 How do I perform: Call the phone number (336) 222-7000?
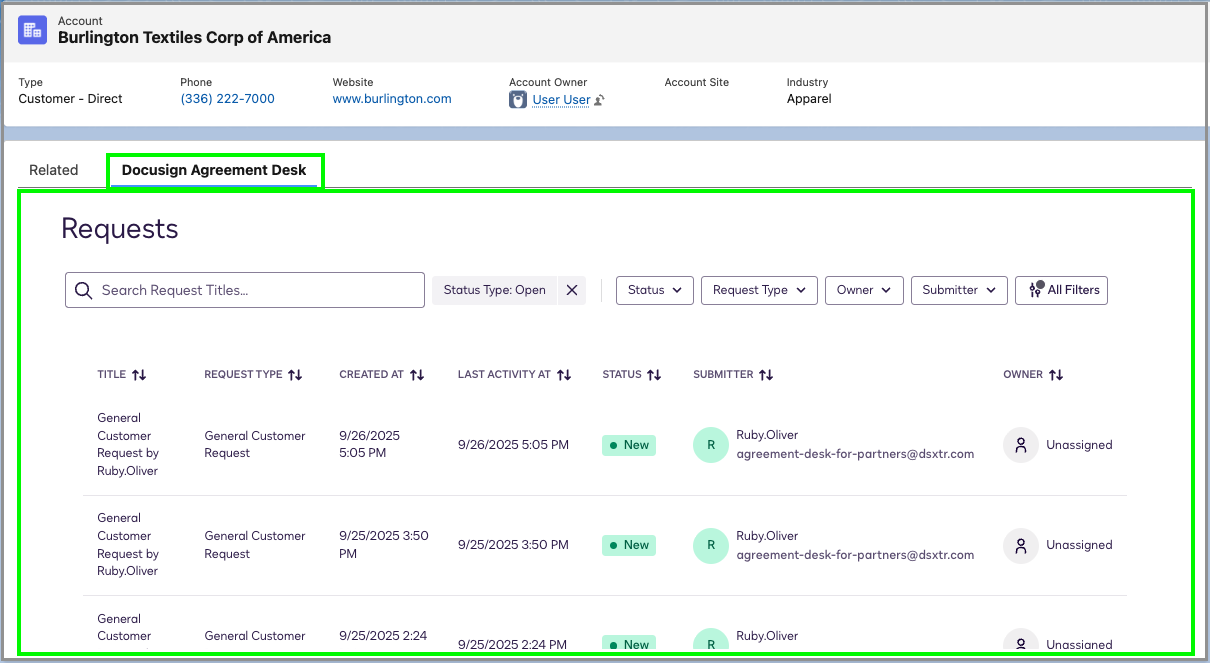(227, 98)
